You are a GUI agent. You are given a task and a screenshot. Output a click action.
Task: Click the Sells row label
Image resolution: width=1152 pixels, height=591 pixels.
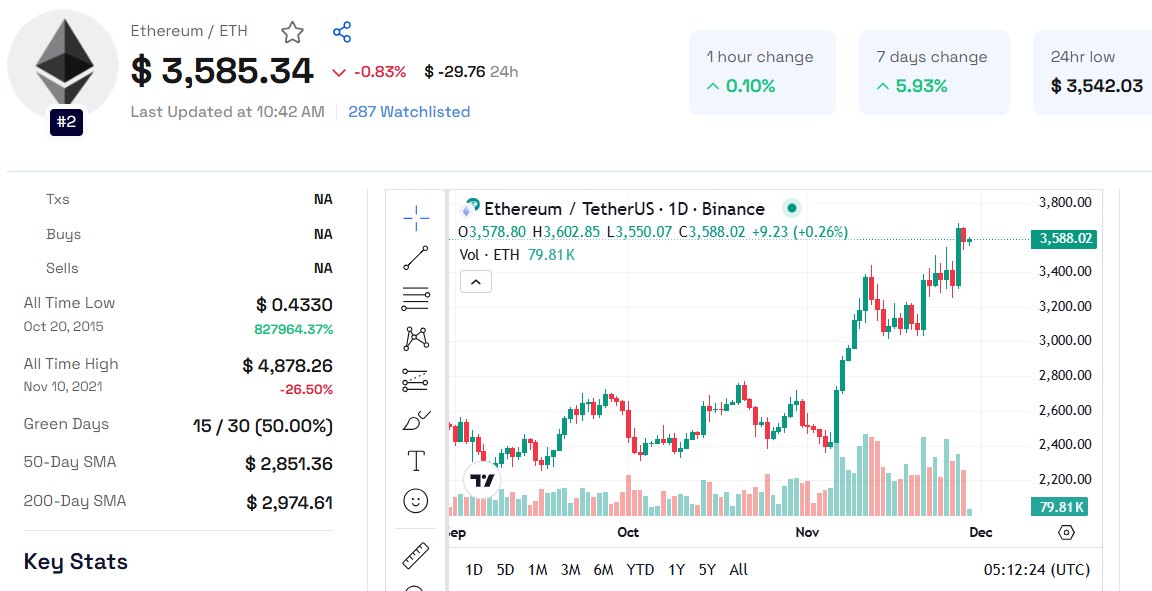[x=62, y=268]
